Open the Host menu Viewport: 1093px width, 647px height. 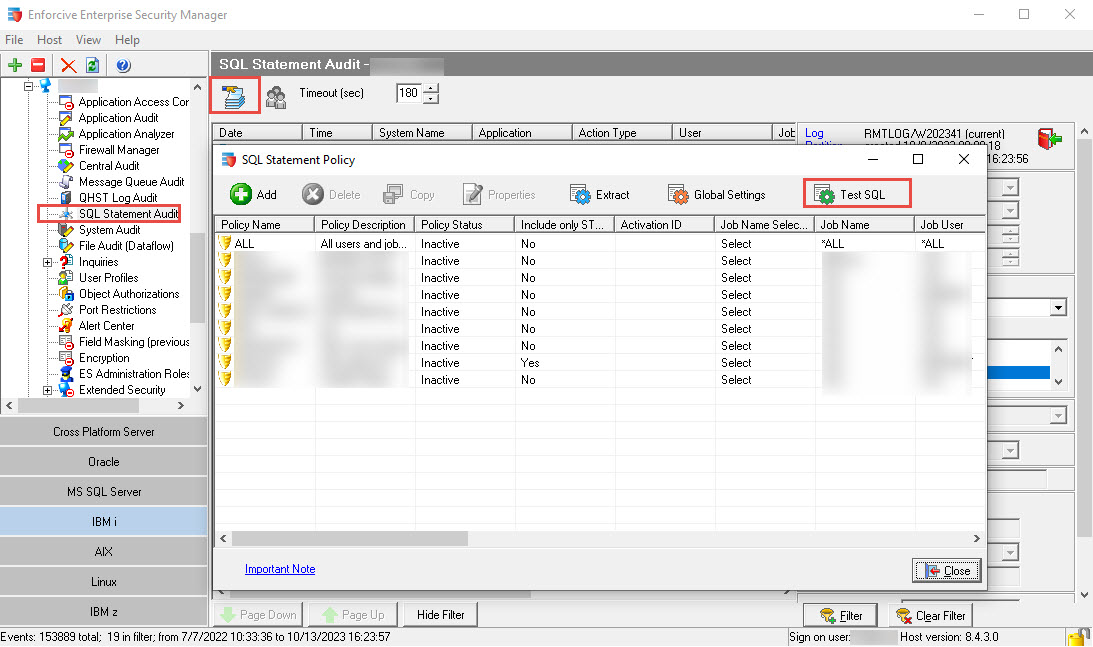(x=48, y=39)
